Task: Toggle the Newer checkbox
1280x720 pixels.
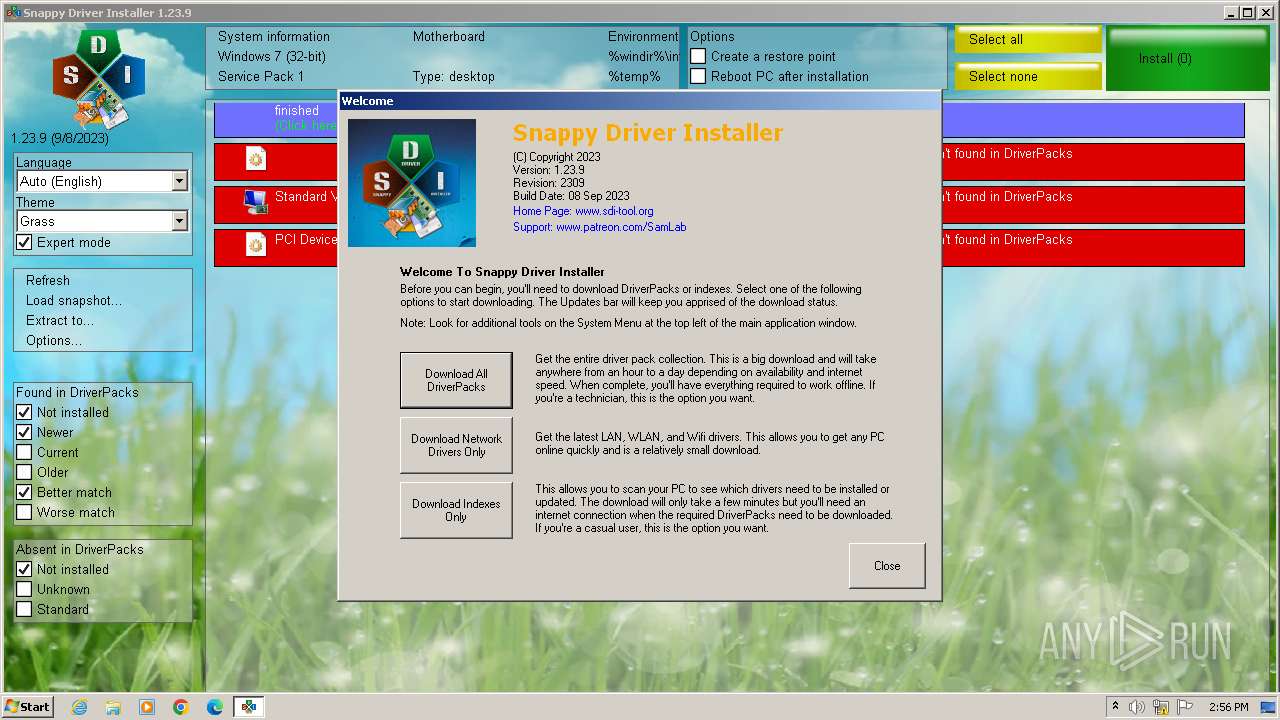Action: coord(25,432)
